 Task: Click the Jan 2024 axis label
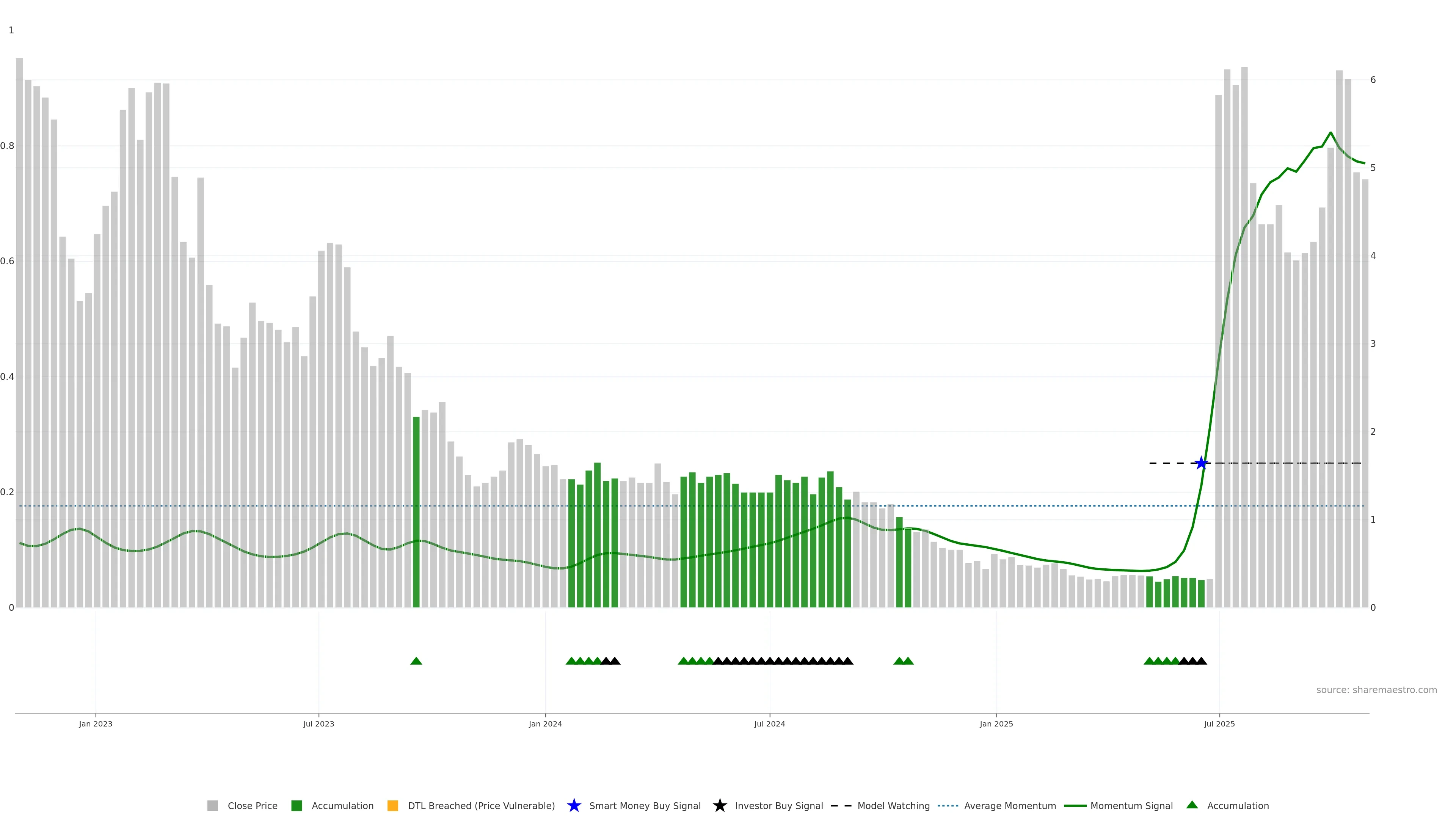[x=546, y=724]
